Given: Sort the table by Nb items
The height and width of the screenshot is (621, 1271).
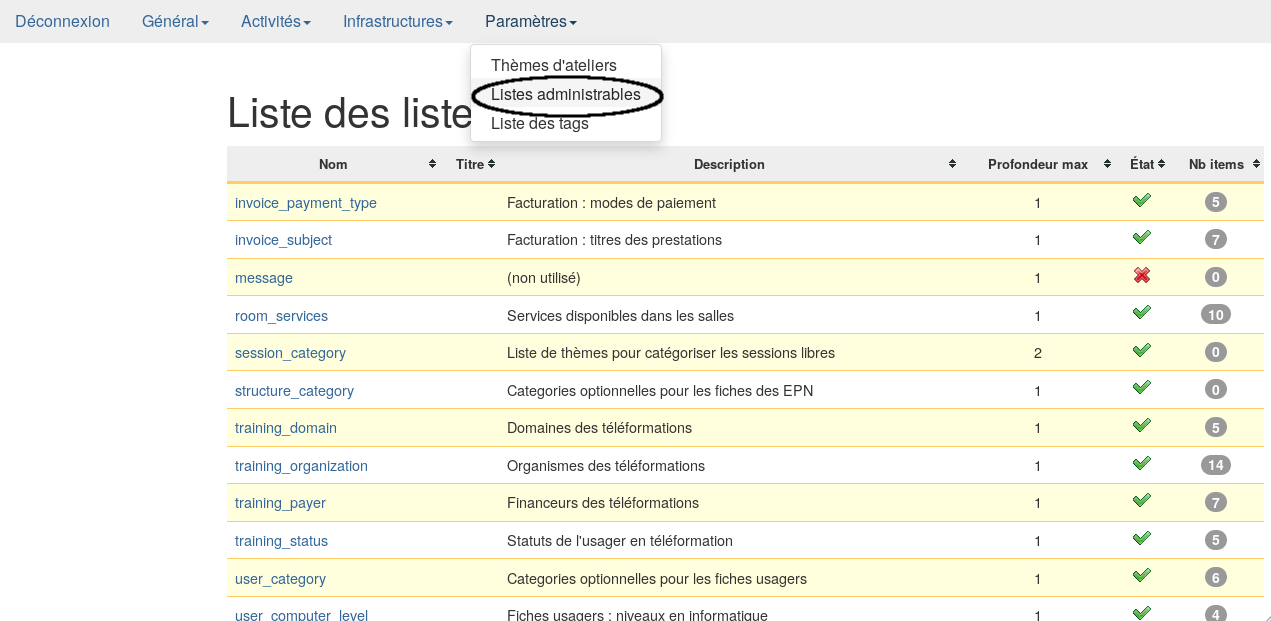Looking at the screenshot, I should coord(1257,164).
